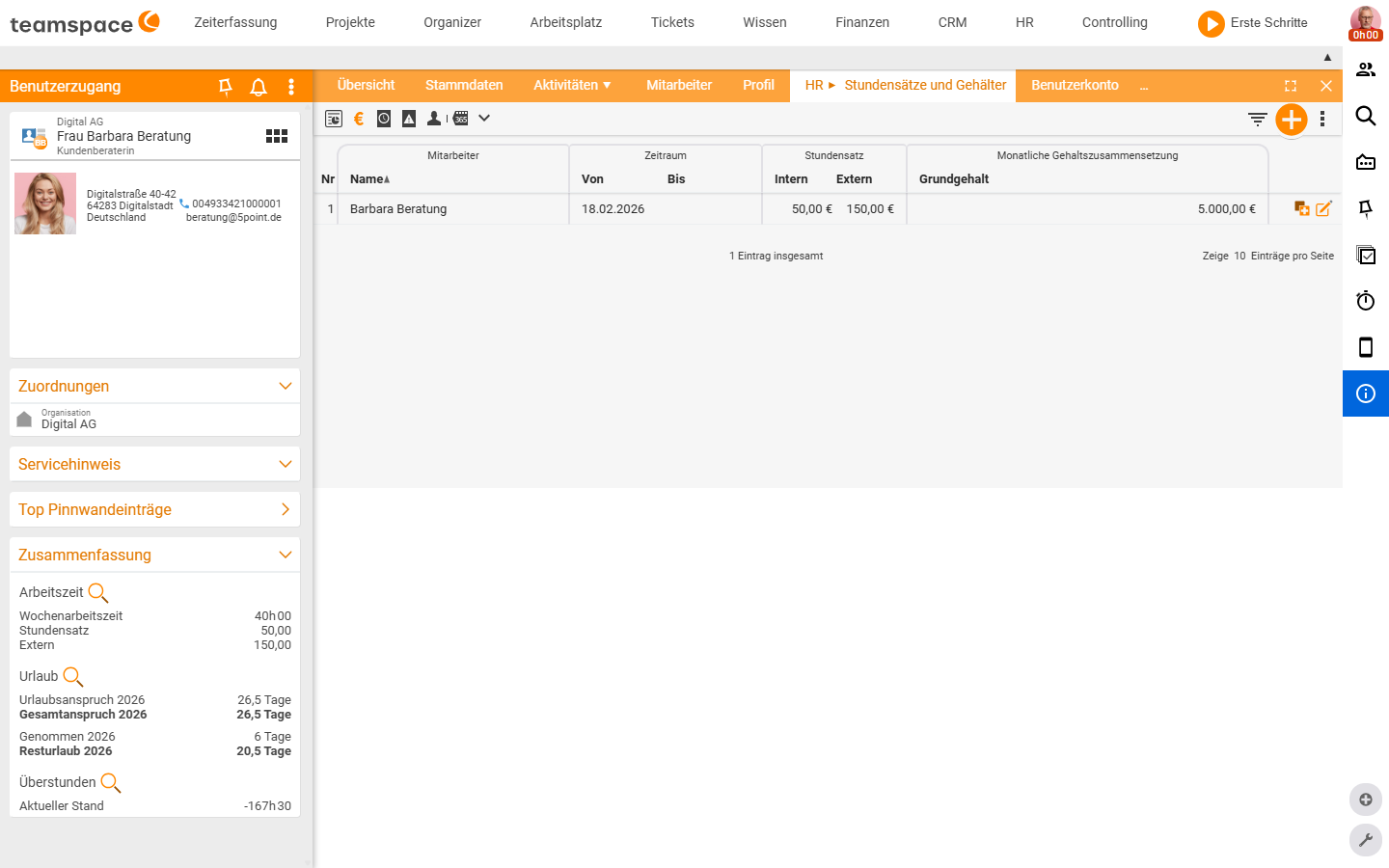1389x868 pixels.
Task: Click Barbara Beratung's profile photo
Action: 45,203
